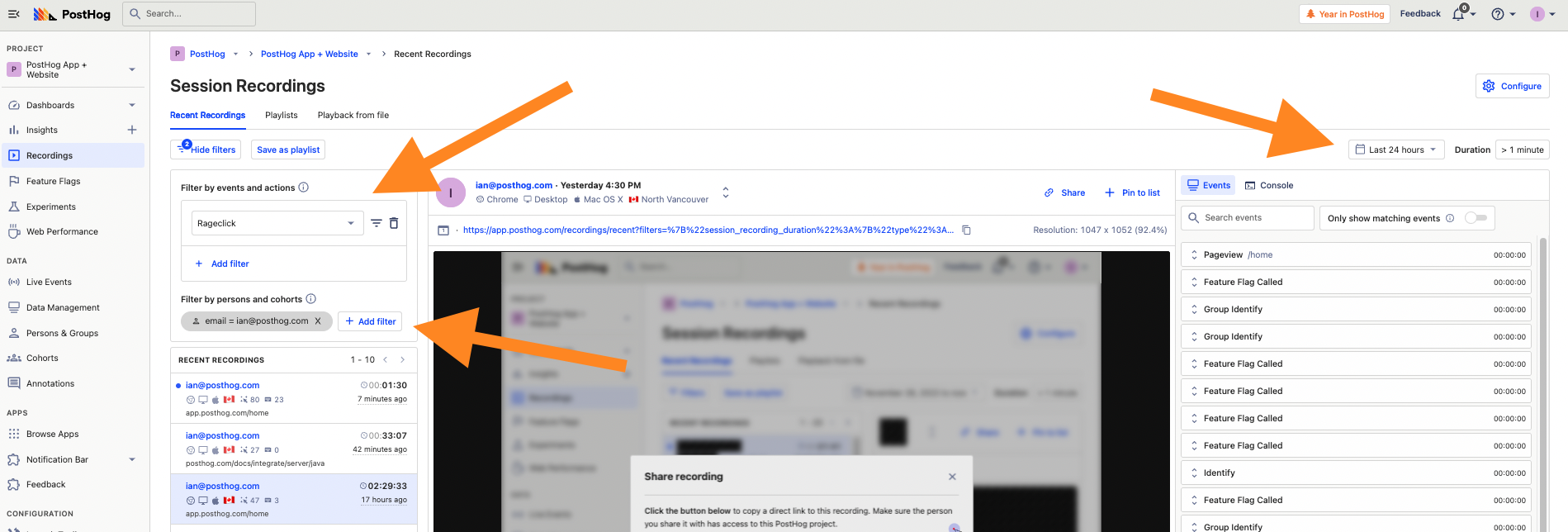This screenshot has width=1568, height=532.
Task: Open the Rageclick event dropdown
Action: pos(276,223)
